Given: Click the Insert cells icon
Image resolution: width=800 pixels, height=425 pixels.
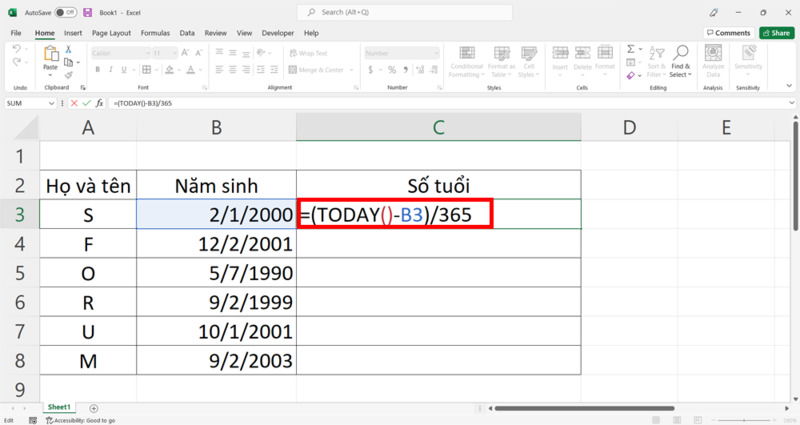Looking at the screenshot, I should pyautogui.click(x=560, y=53).
